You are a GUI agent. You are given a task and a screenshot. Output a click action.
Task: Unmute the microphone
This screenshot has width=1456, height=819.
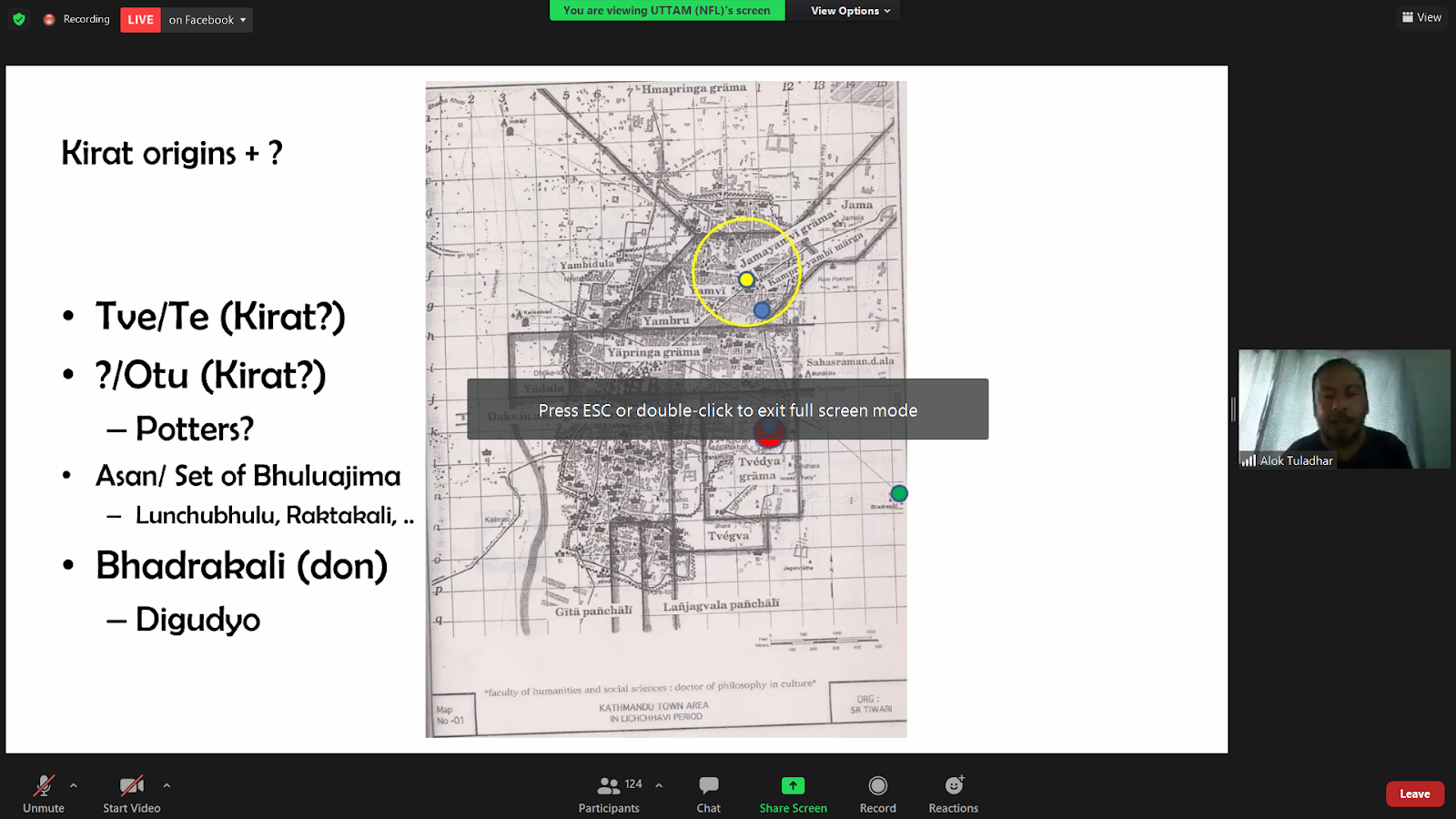(x=44, y=794)
